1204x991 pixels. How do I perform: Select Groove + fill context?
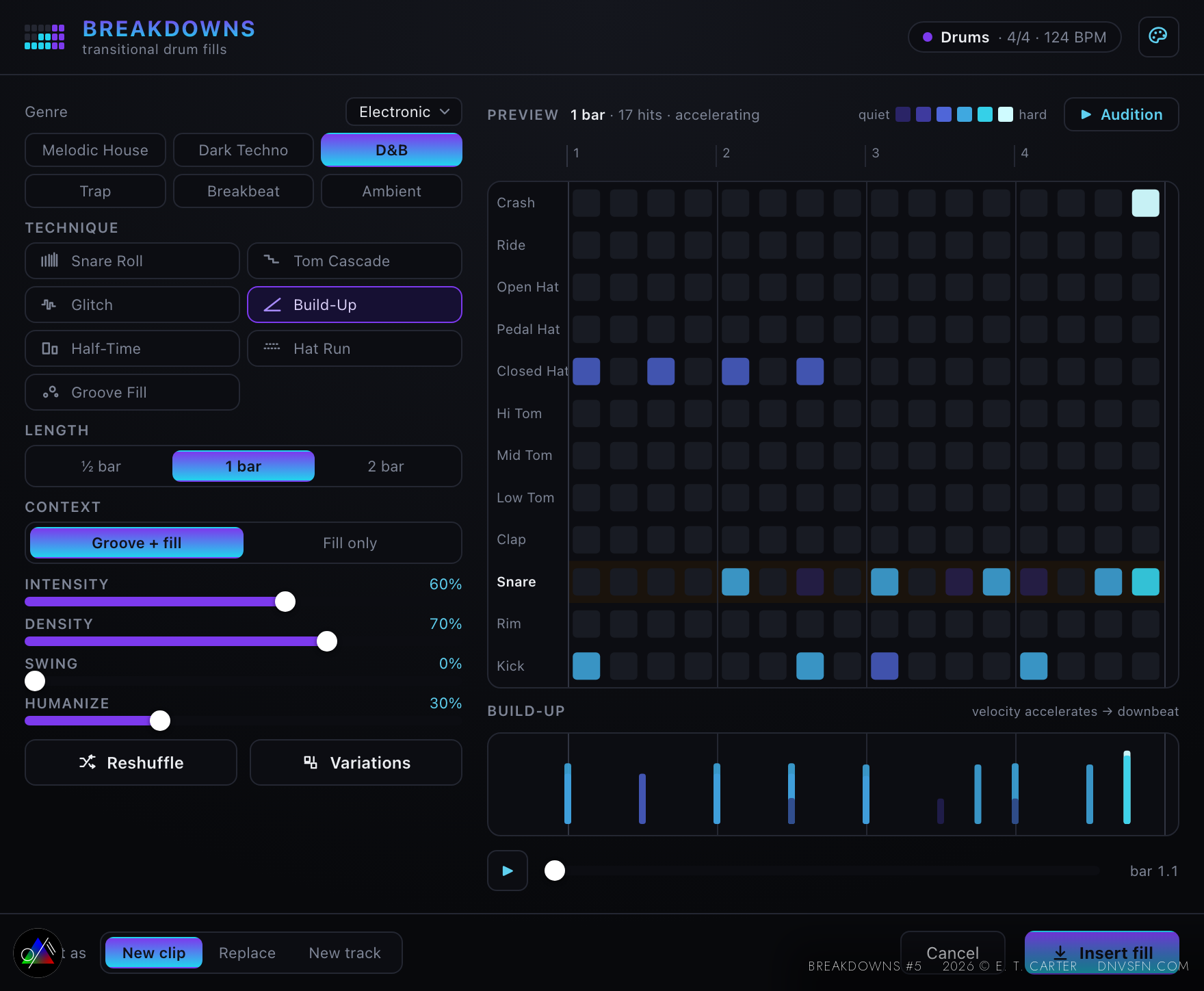click(x=137, y=543)
